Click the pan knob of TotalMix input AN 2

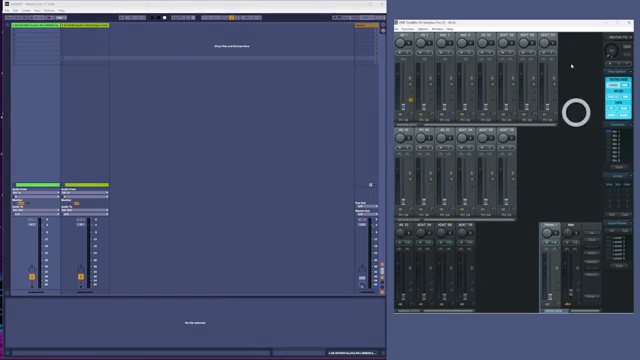point(421,43)
